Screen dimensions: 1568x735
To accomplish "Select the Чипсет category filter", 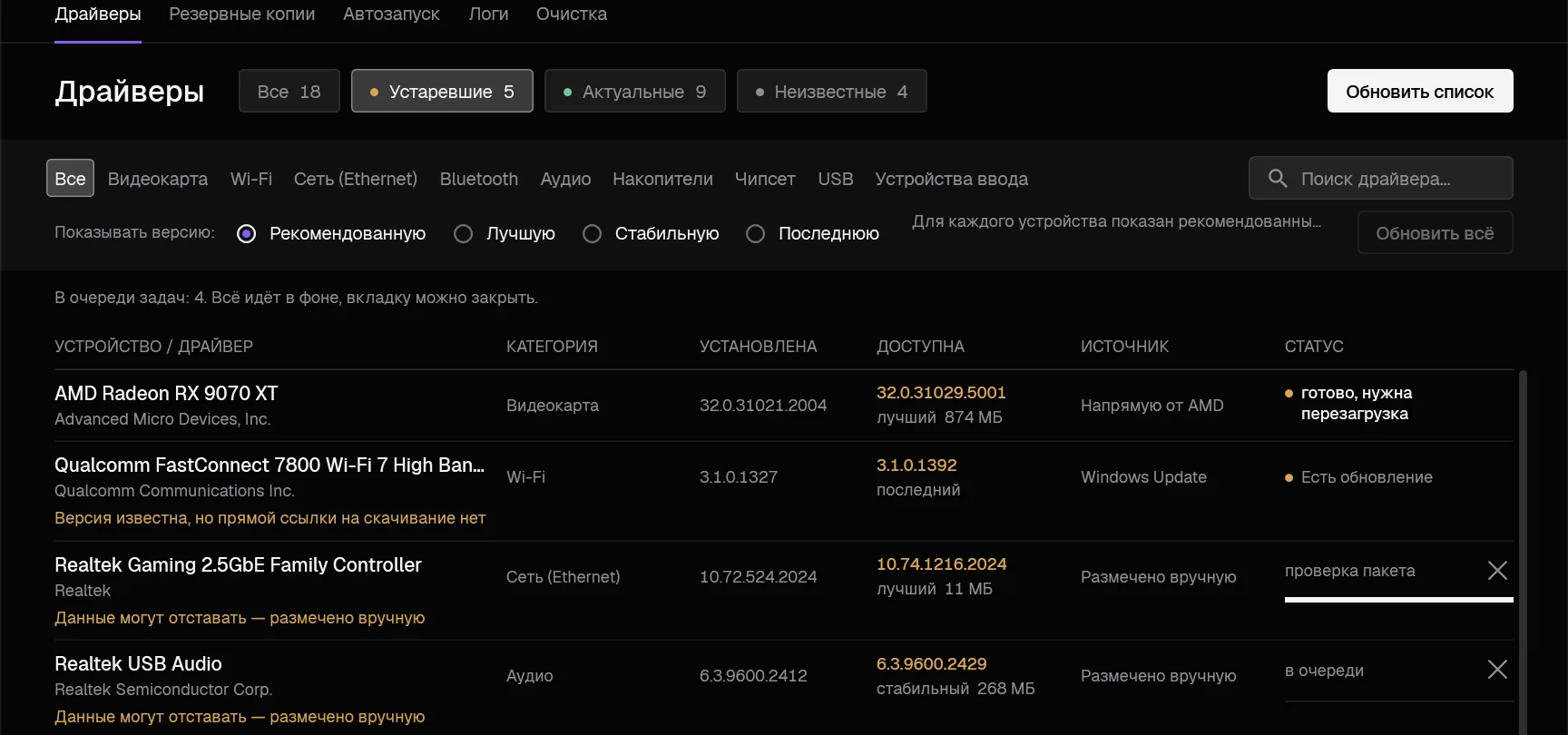I will [765, 179].
